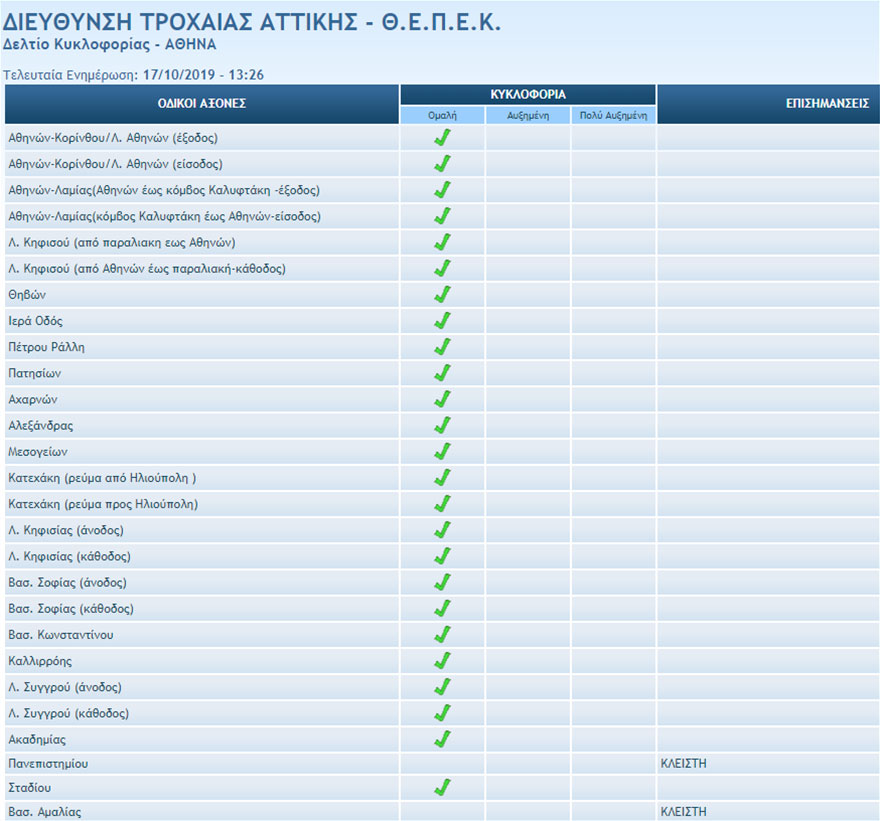Click the ΟΔΙΚΟΙ ΑΞΟΝΕΣ column header
The width and height of the screenshot is (880, 821).
point(201,104)
